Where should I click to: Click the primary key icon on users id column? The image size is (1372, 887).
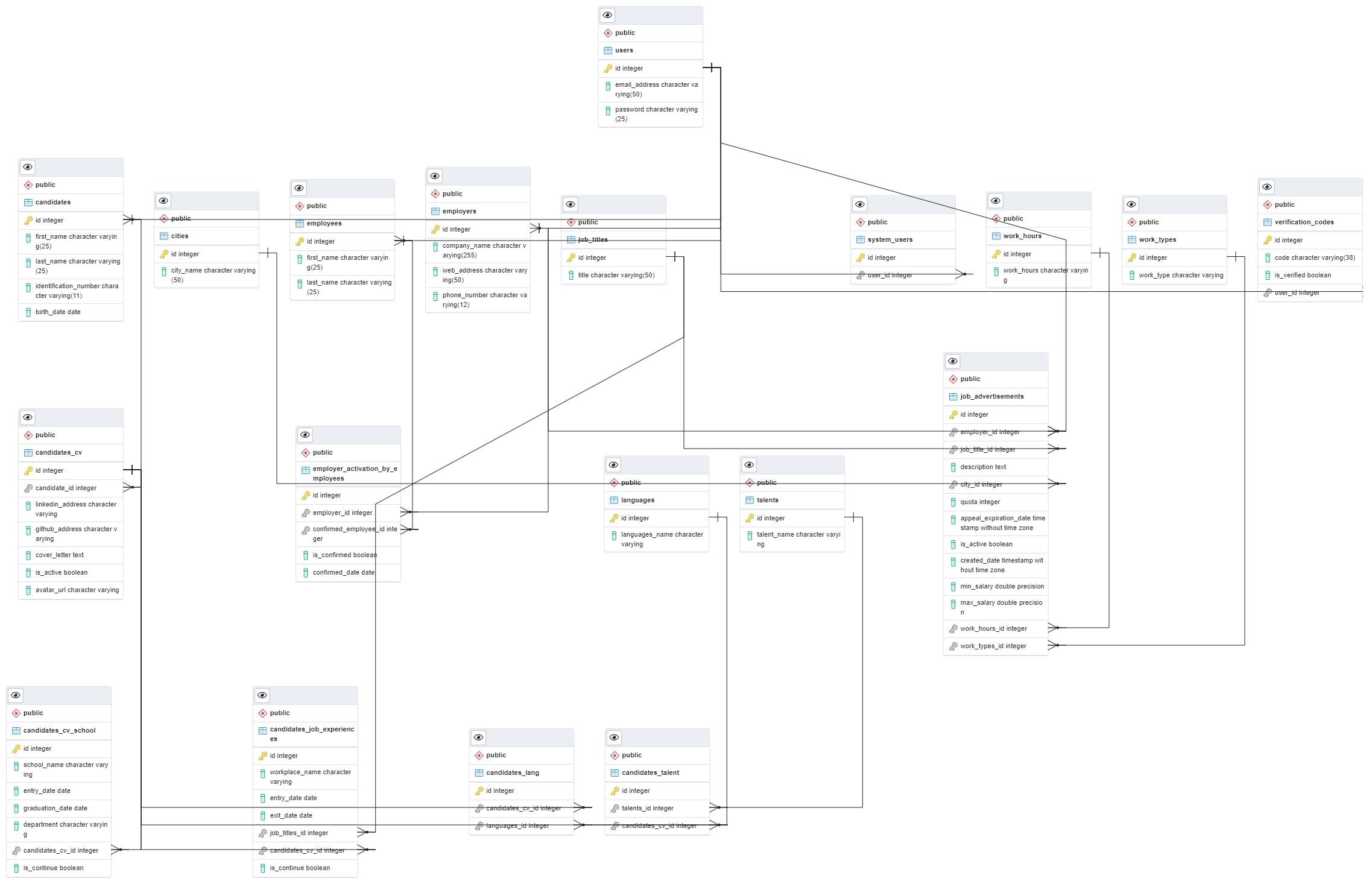point(607,68)
